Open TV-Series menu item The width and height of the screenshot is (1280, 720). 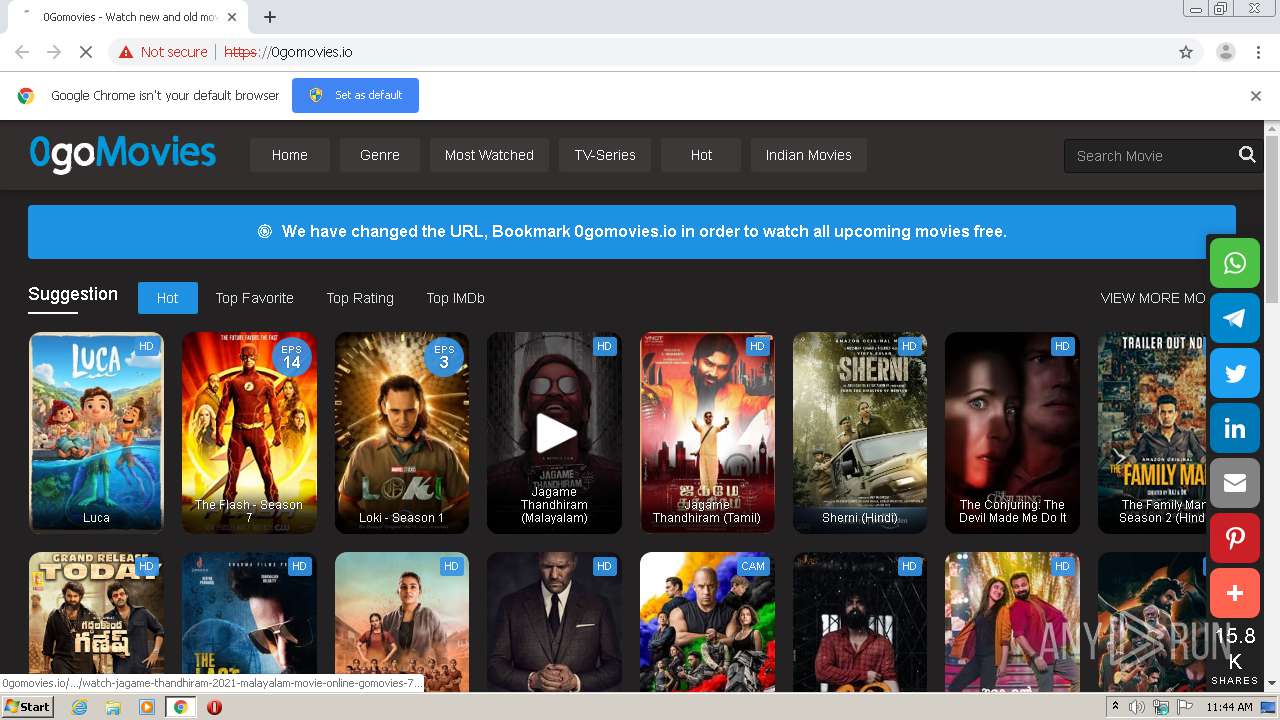point(605,155)
